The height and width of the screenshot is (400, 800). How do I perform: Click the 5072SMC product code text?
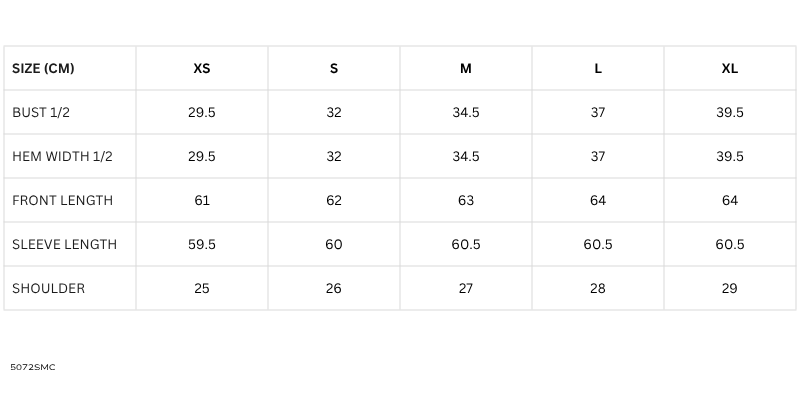pyautogui.click(x=33, y=368)
